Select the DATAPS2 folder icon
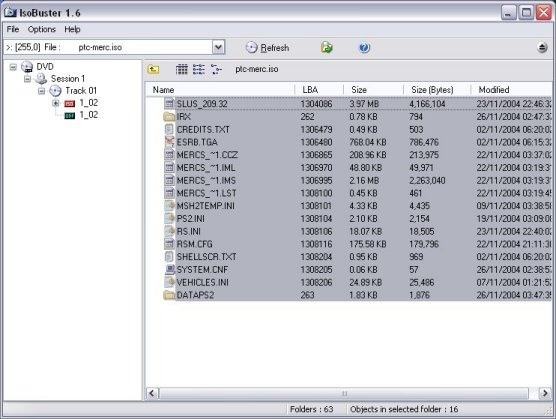556x419 pixels. pyautogui.click(x=169, y=295)
